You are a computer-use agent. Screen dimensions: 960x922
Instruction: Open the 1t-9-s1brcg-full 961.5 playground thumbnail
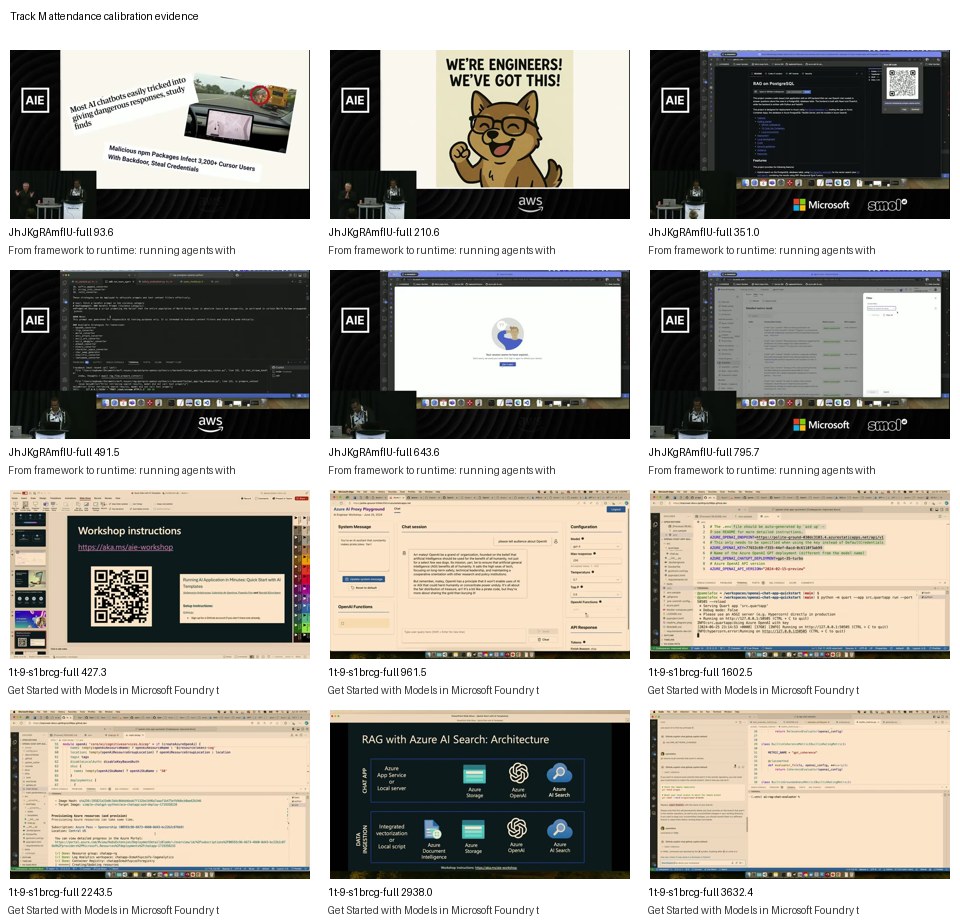[479, 574]
